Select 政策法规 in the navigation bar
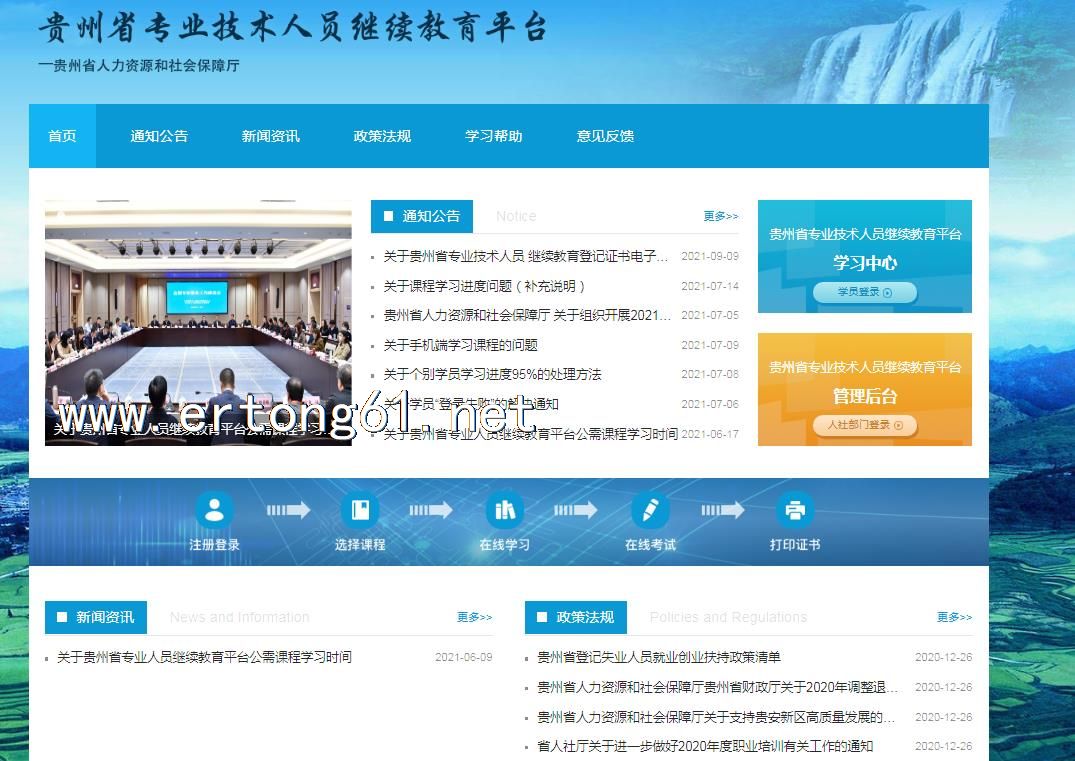The image size is (1075, 761). [382, 136]
